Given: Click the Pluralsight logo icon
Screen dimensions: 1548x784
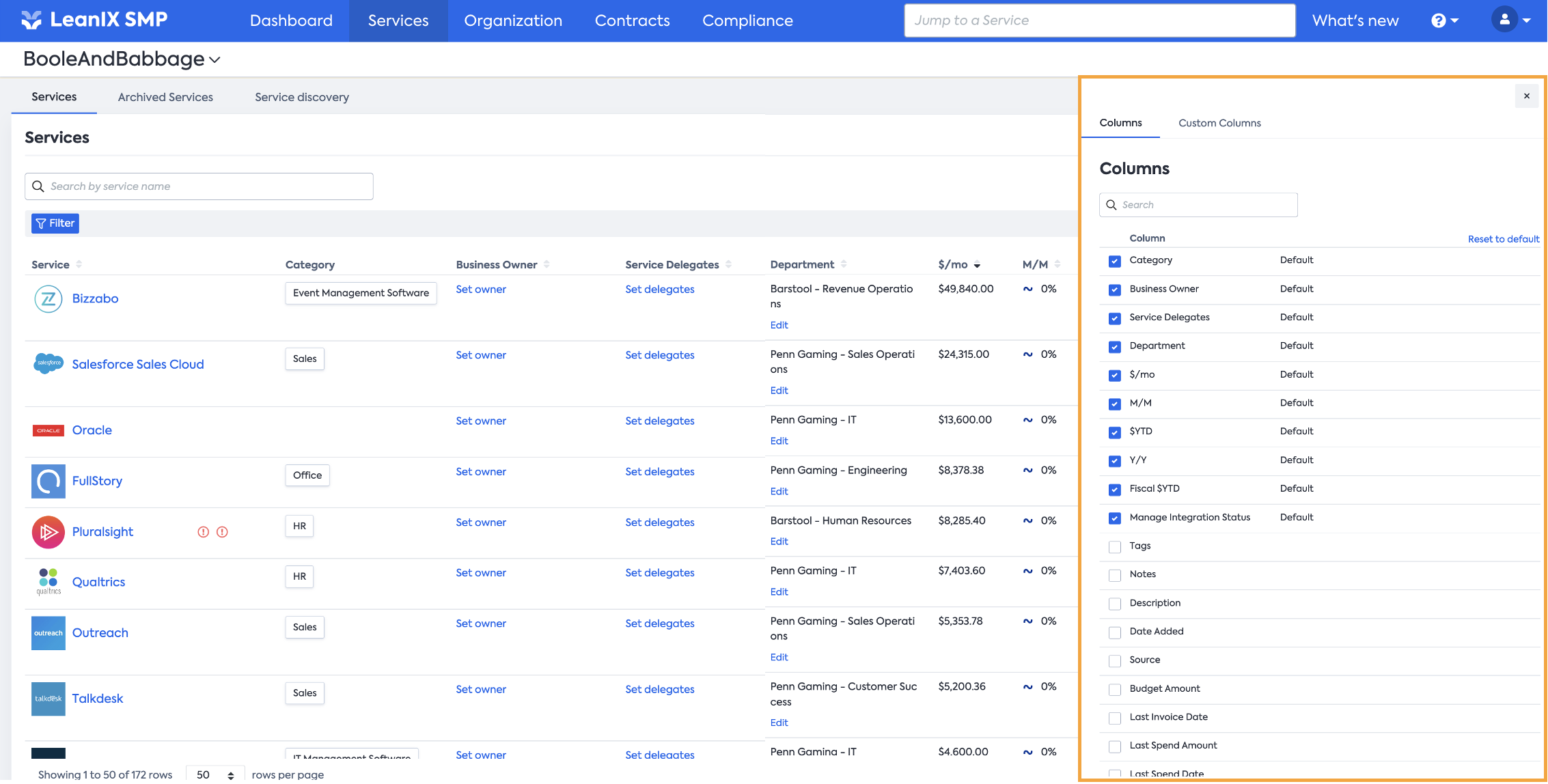Looking at the screenshot, I should [48, 532].
